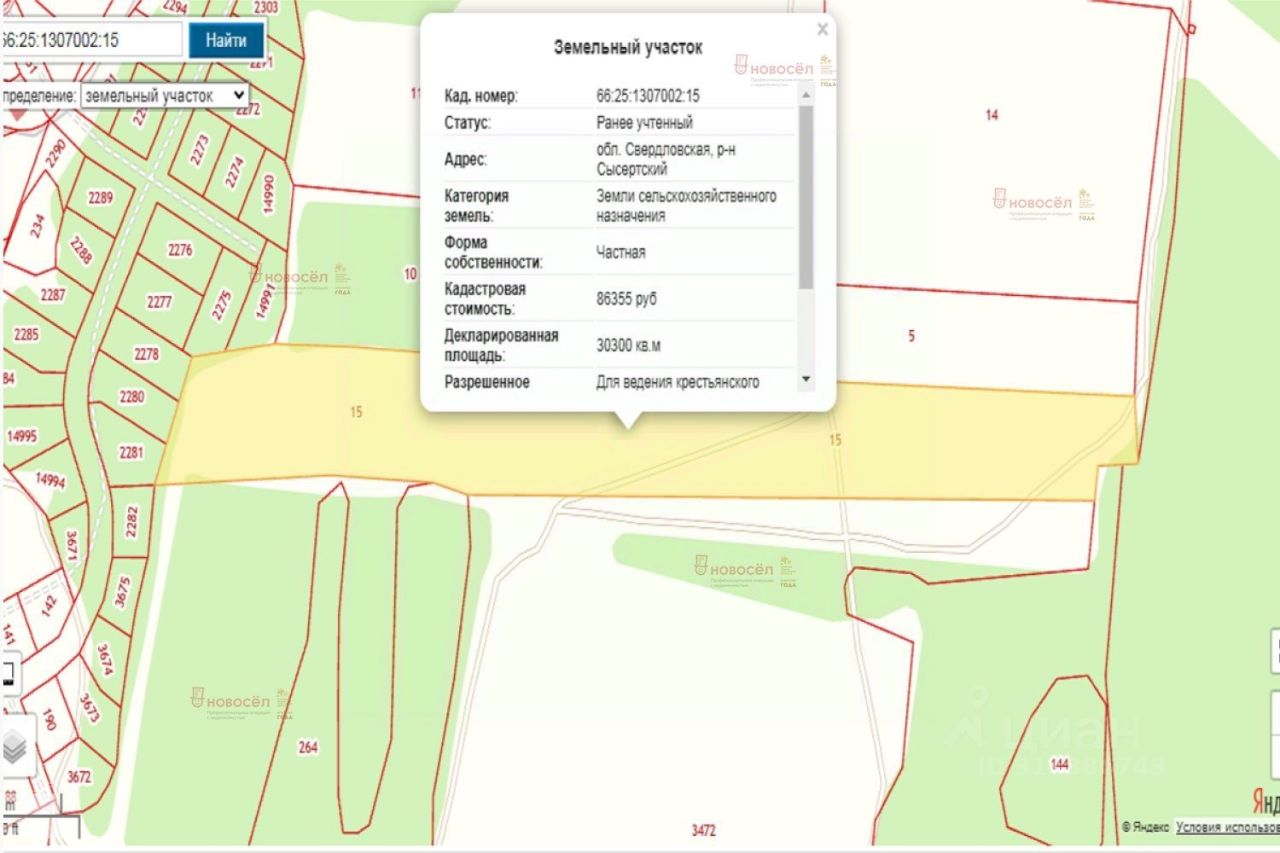
Task: Click the Найти search button
Action: coord(226,40)
